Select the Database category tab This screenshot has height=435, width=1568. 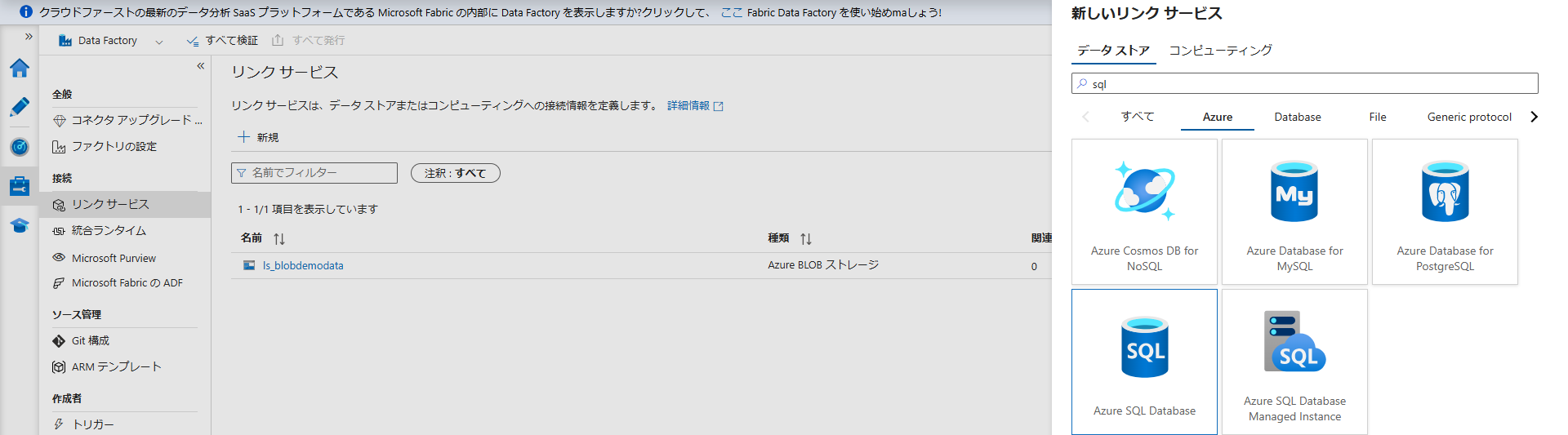point(1297,117)
